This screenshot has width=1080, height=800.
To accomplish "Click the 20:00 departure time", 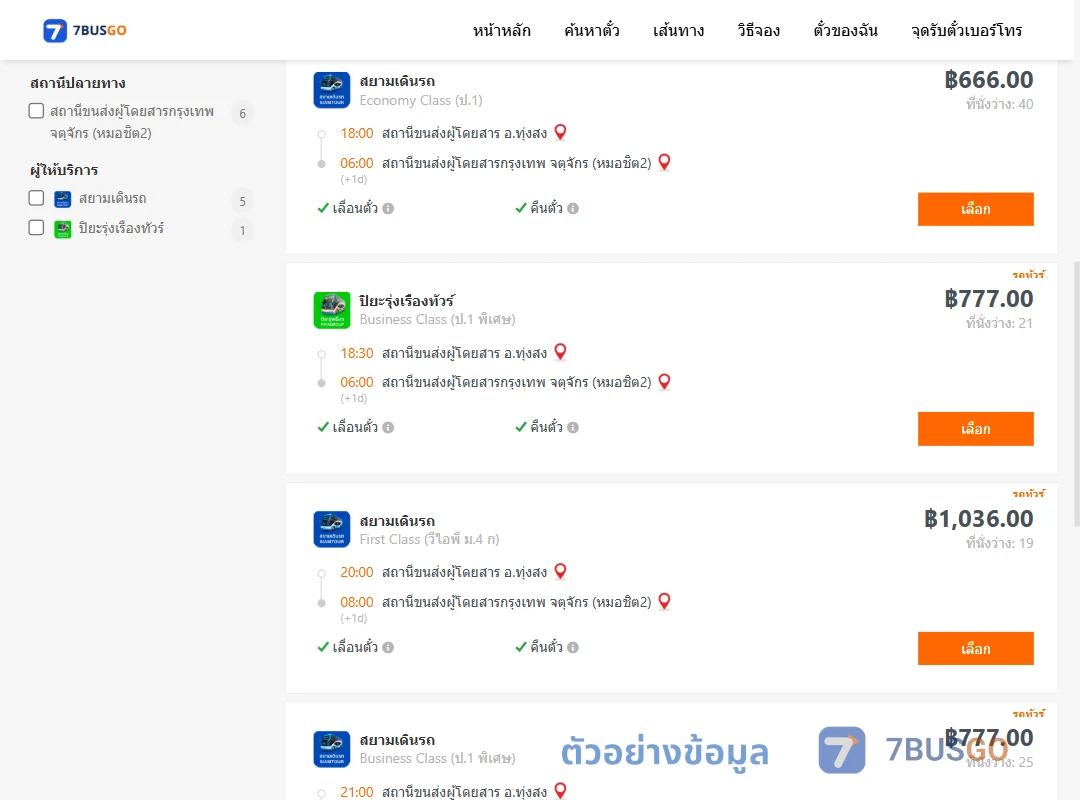I will [357, 573].
